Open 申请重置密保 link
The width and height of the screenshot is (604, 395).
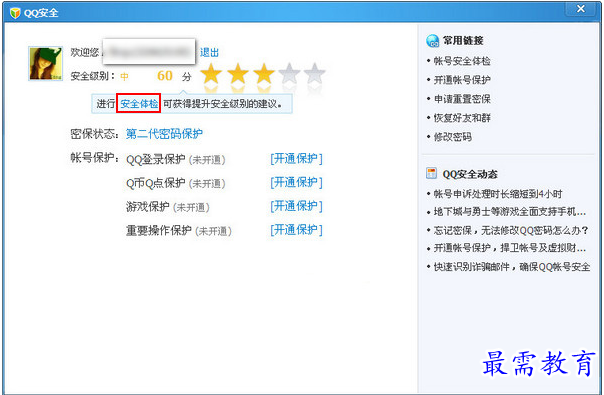(x=462, y=99)
